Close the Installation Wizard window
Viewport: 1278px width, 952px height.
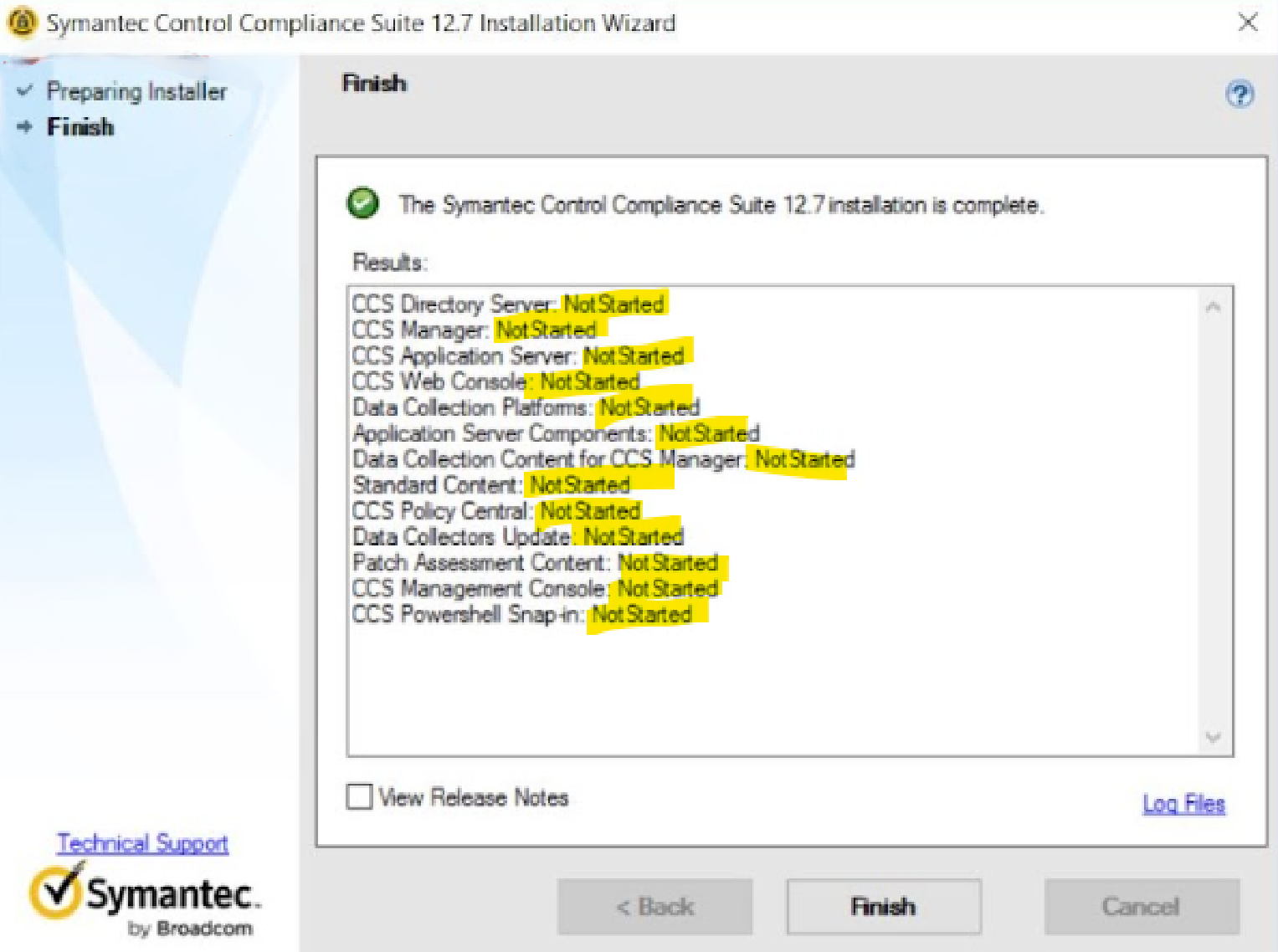point(1247,23)
